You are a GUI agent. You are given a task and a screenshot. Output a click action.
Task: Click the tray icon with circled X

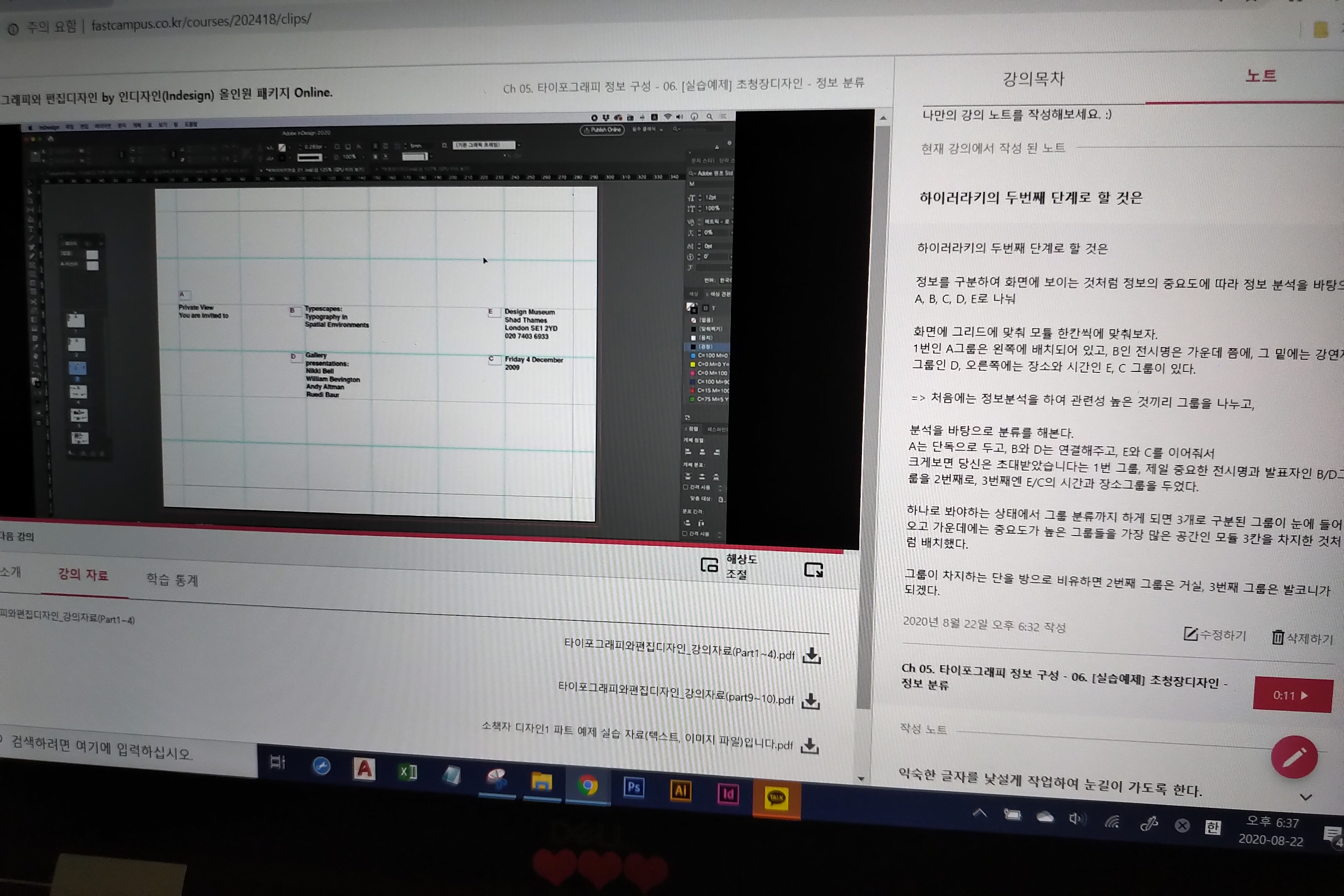coord(1182,825)
